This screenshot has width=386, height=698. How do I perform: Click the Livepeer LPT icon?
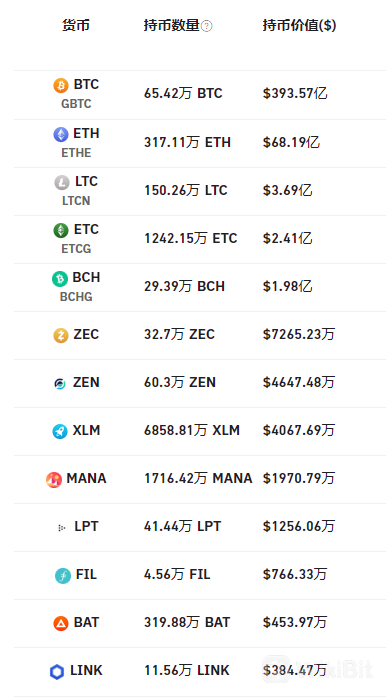(x=61, y=528)
